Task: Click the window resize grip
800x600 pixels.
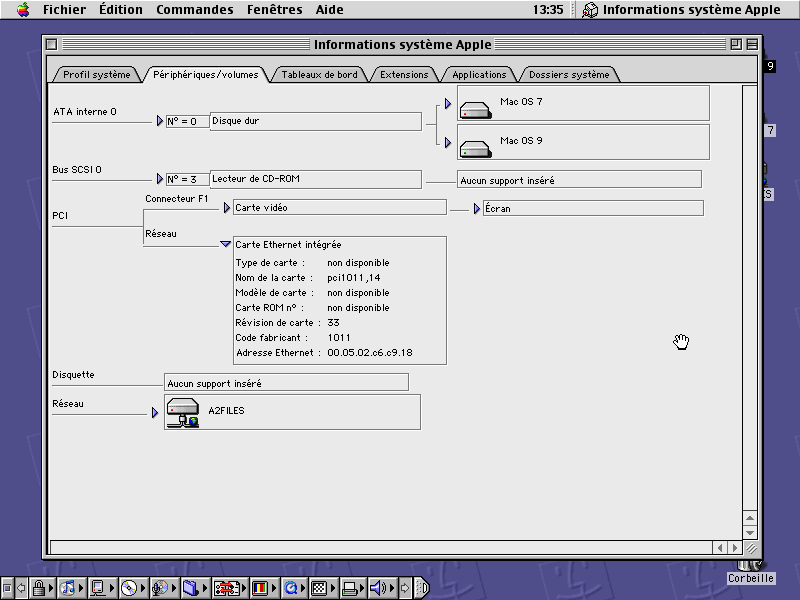Action: 751,548
